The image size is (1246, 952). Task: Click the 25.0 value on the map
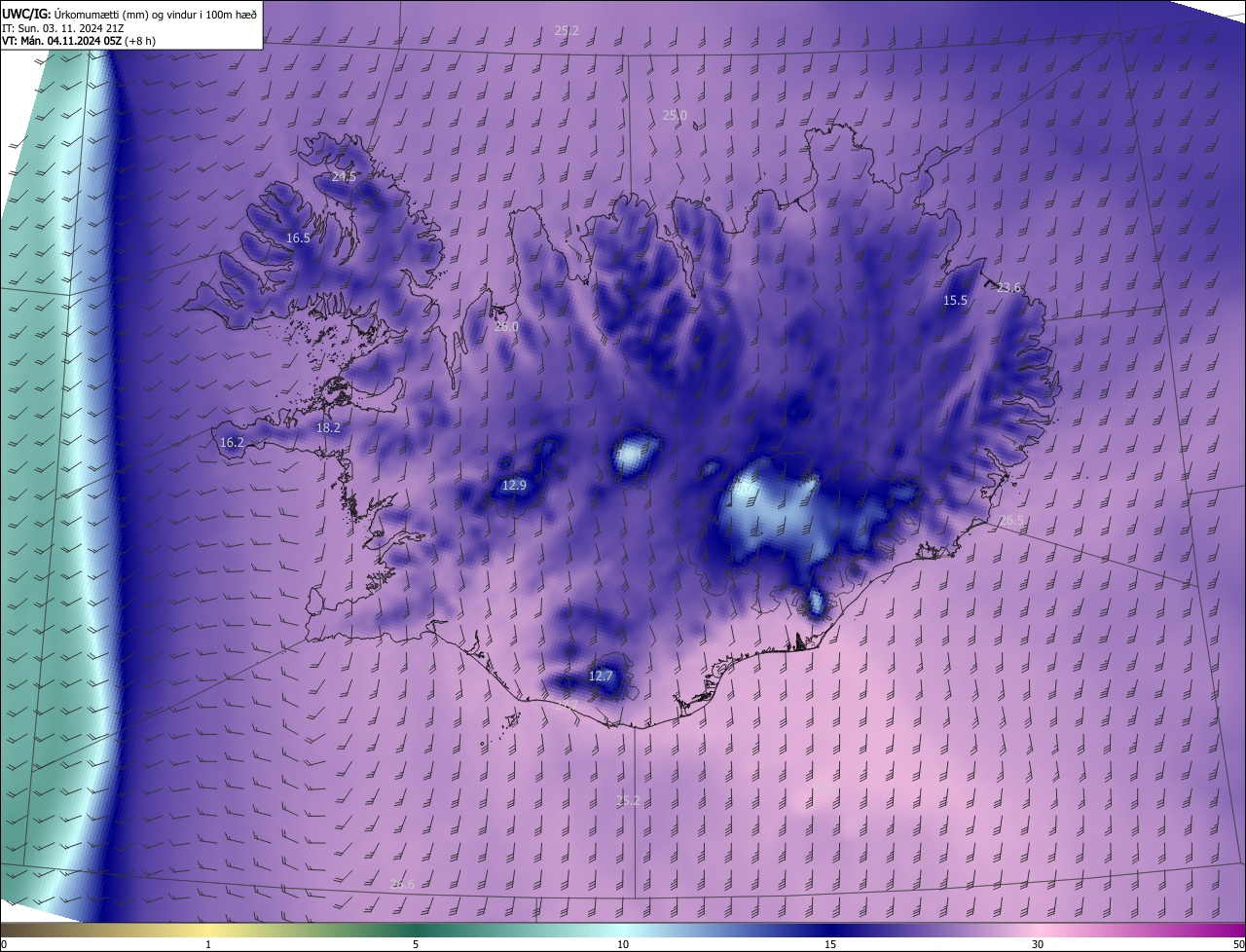click(x=675, y=115)
